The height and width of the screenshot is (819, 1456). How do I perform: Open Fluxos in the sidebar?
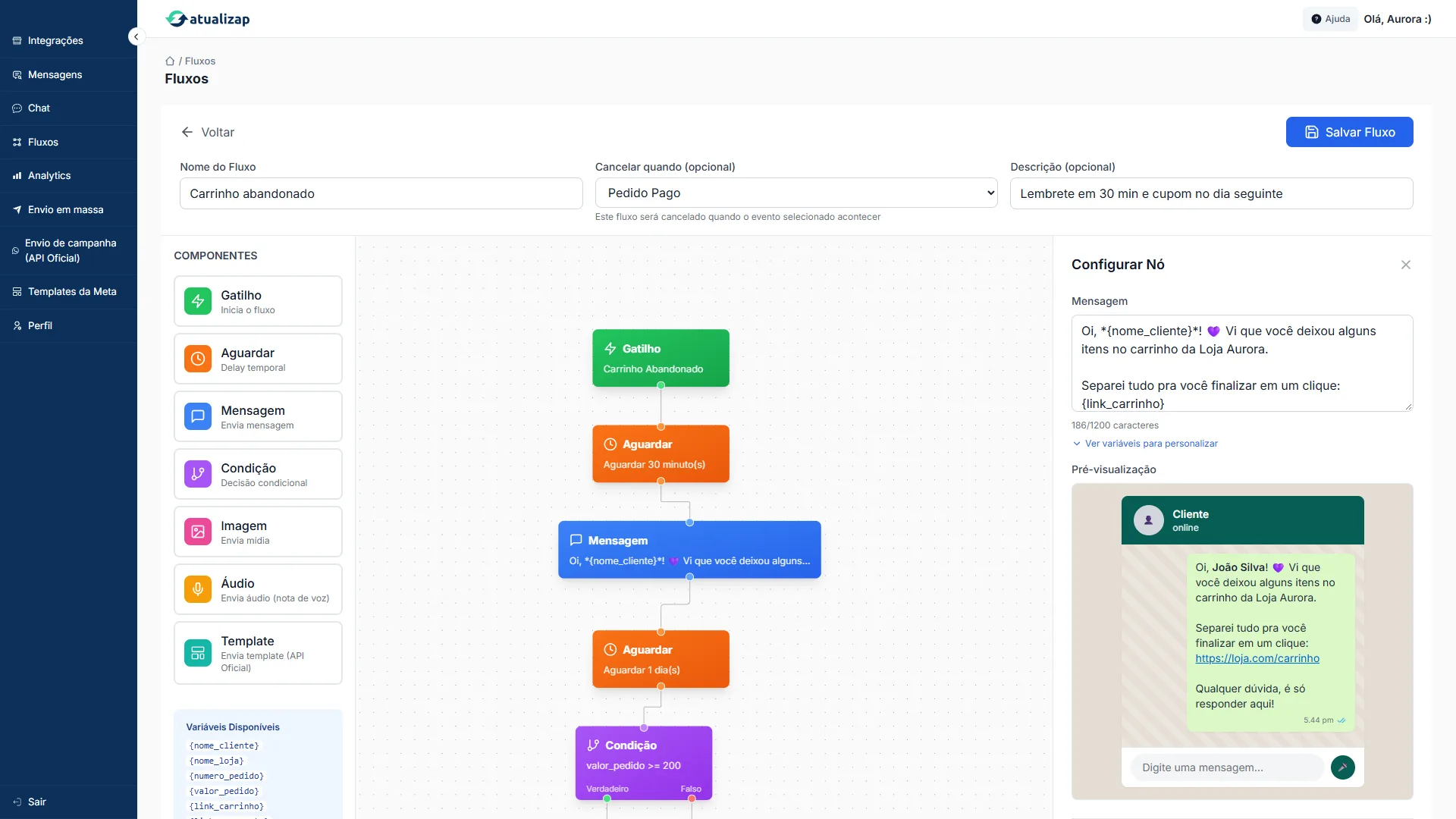click(68, 143)
